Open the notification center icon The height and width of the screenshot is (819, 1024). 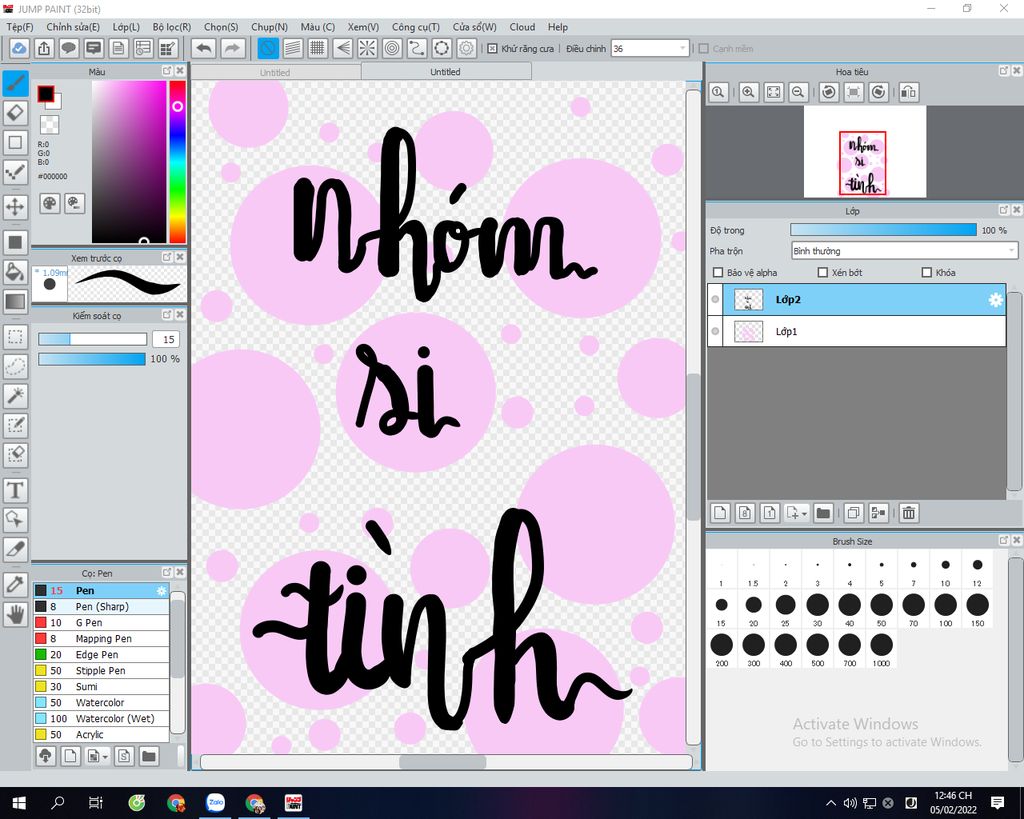tap(997, 803)
